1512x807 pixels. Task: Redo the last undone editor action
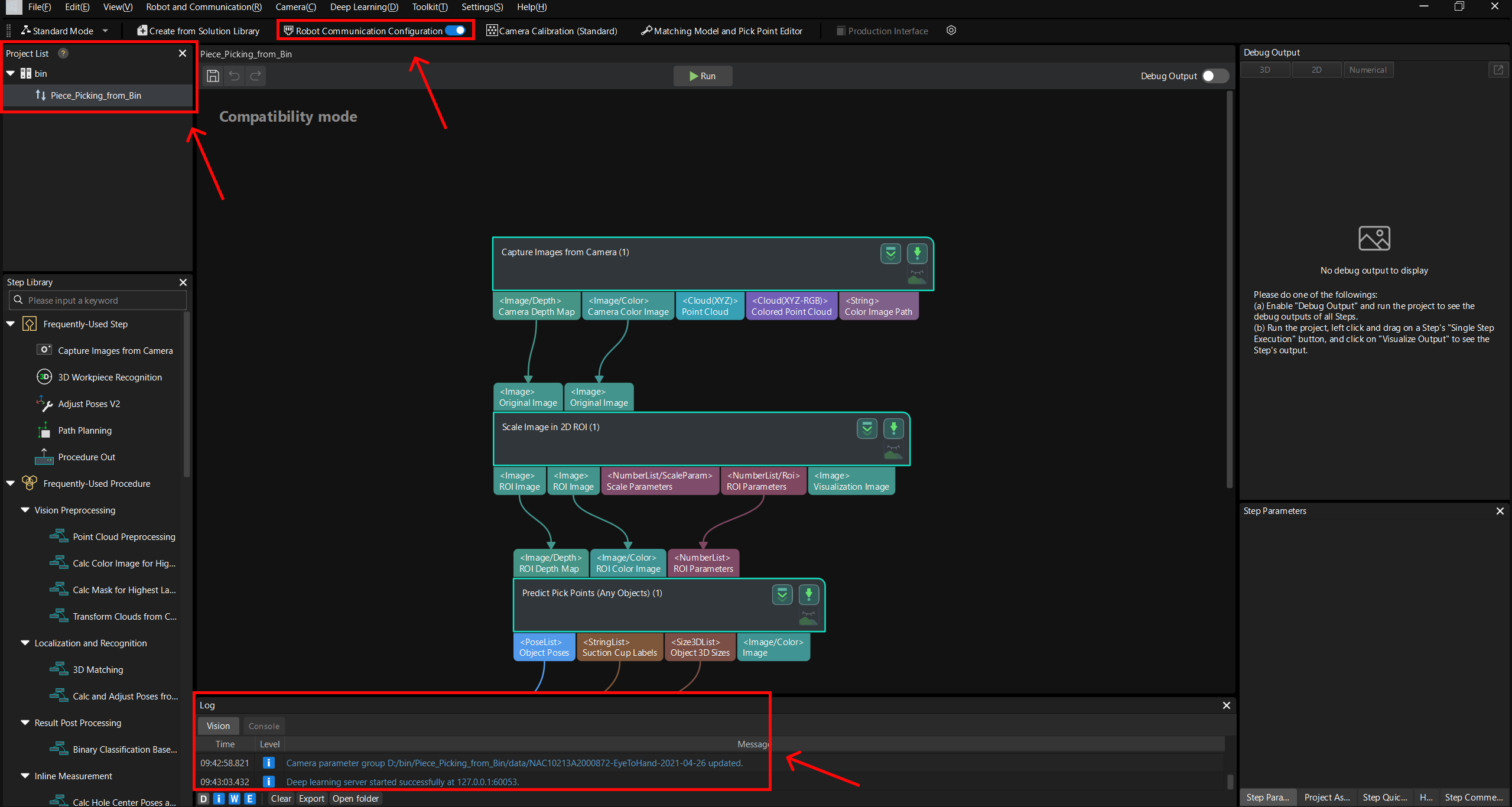point(256,76)
